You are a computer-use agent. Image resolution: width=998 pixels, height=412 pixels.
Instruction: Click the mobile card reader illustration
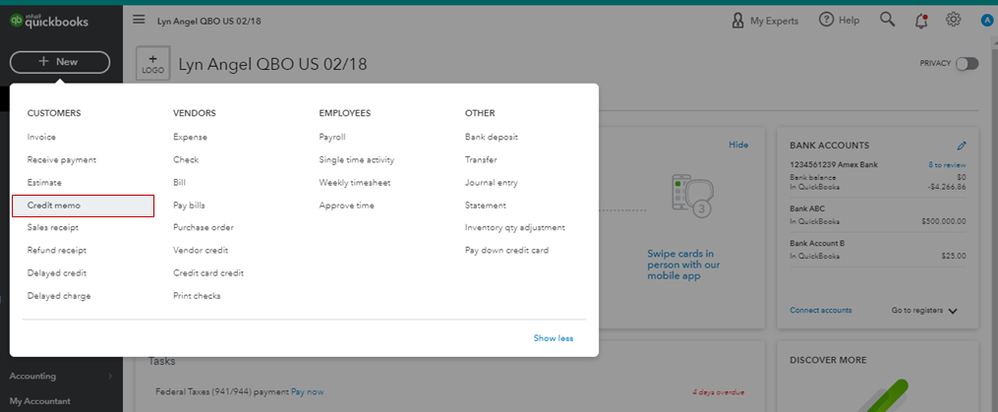coord(692,195)
